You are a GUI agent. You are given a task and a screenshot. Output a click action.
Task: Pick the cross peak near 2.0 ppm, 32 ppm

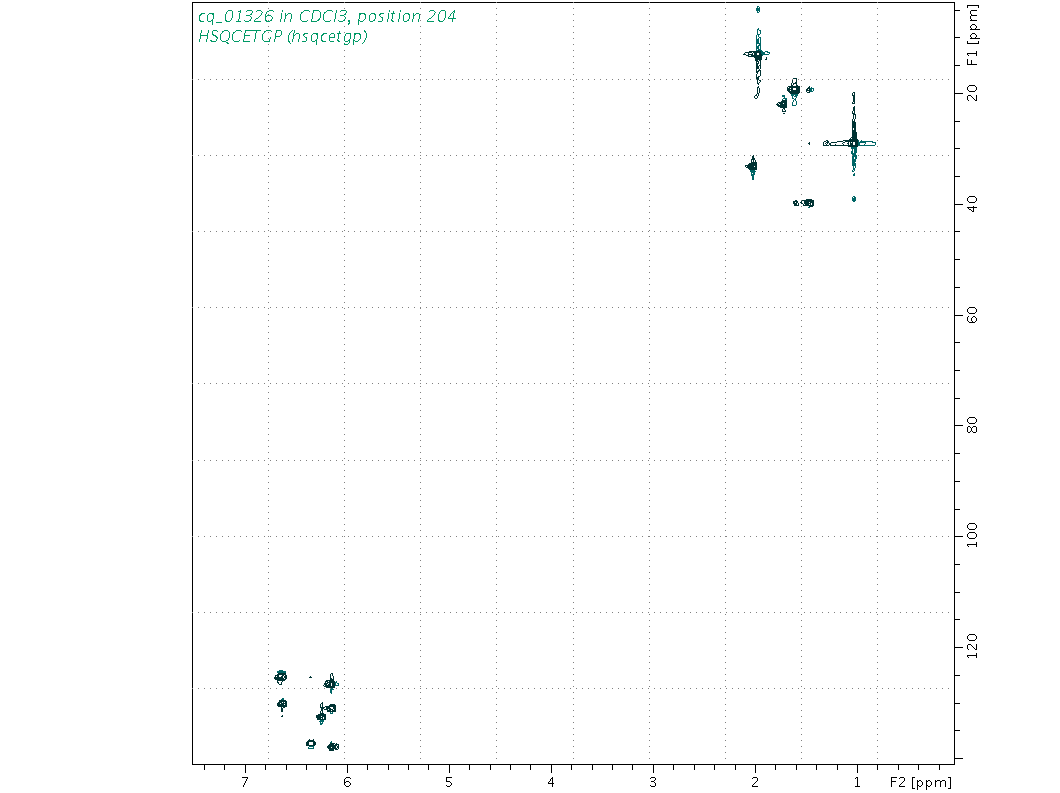pyautogui.click(x=752, y=166)
